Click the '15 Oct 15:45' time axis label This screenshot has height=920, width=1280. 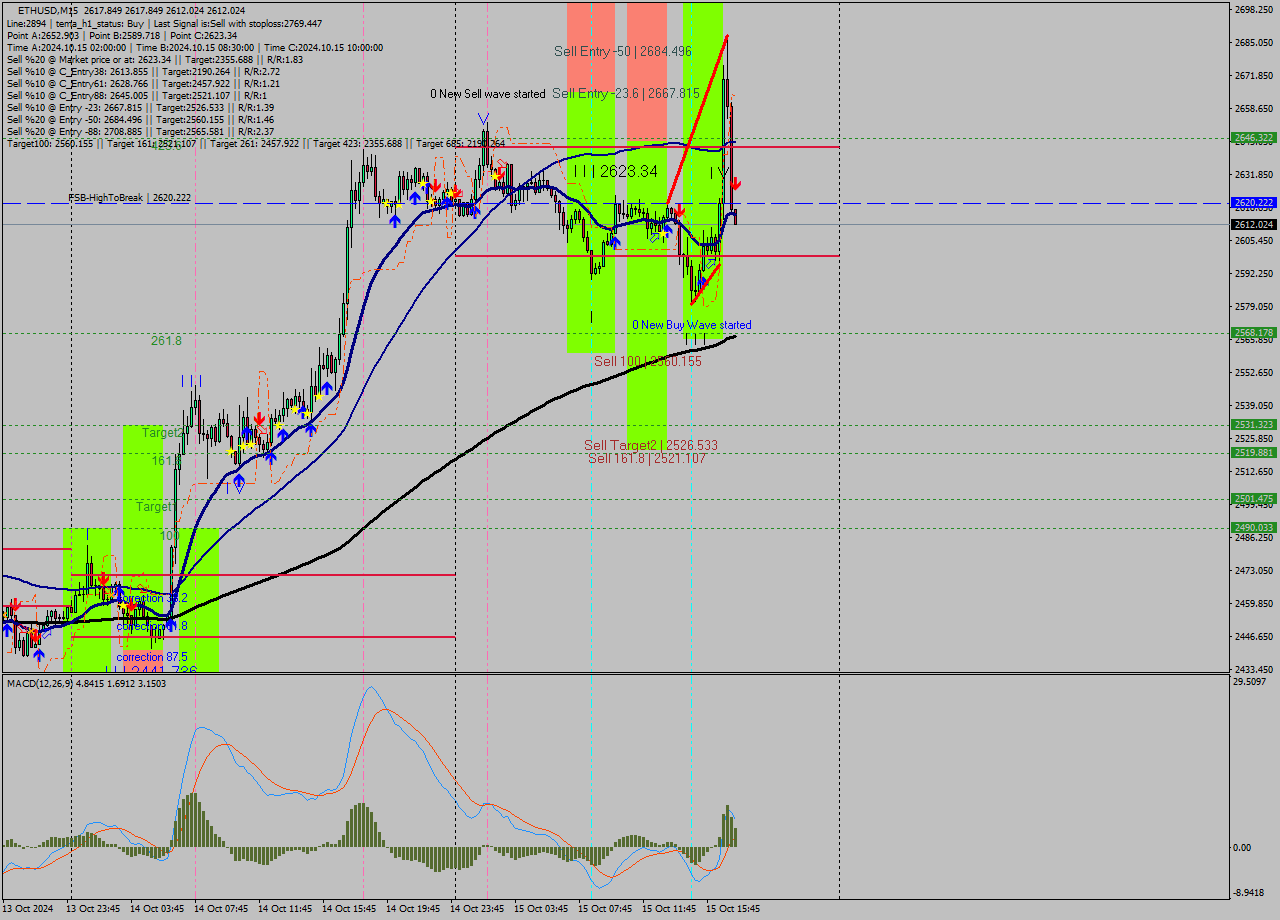pos(733,909)
